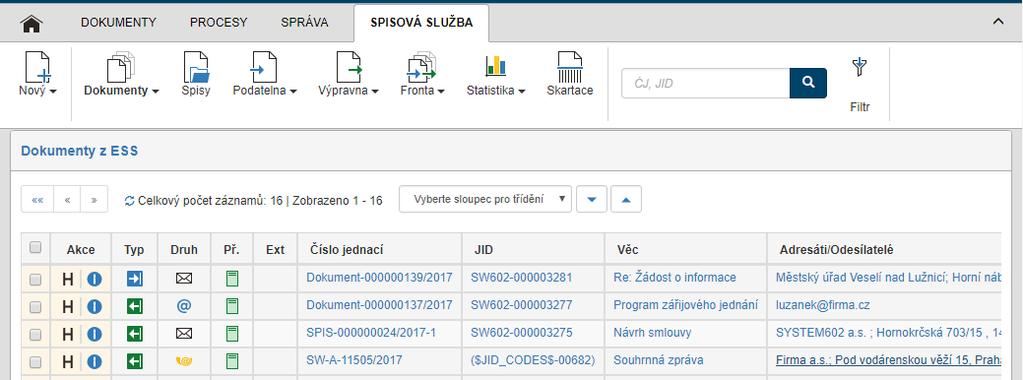
Task: Click orange data-box icon in SW-A-11505/2017 row
Action: click(x=184, y=360)
